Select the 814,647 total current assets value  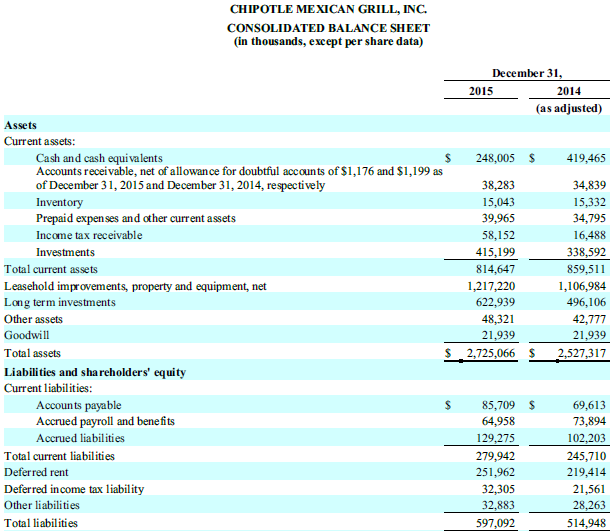(495, 269)
